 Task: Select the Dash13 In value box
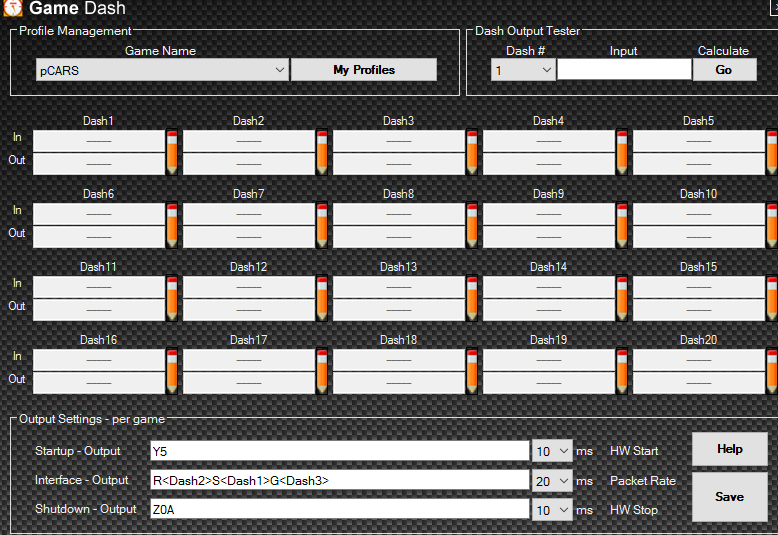399,287
